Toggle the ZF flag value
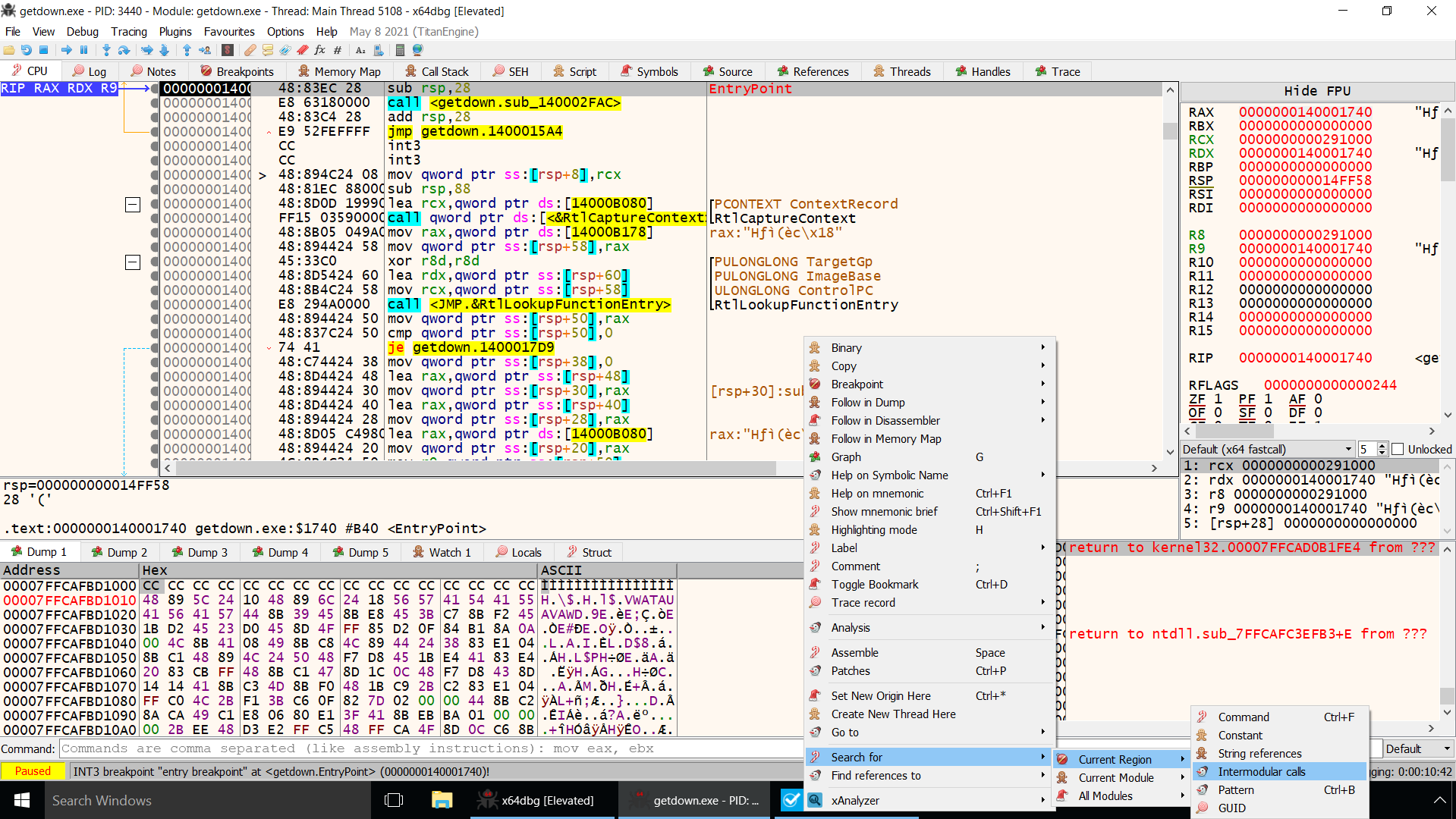 pyautogui.click(x=1218, y=399)
